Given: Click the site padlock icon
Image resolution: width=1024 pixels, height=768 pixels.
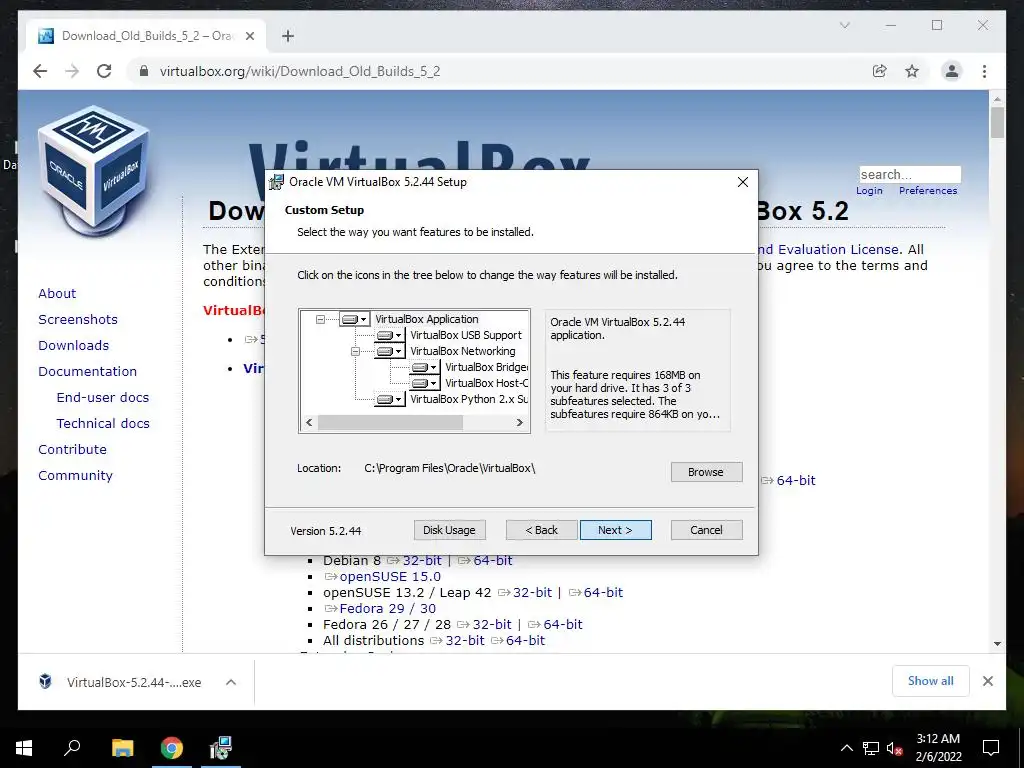Looking at the screenshot, I should 144,71.
